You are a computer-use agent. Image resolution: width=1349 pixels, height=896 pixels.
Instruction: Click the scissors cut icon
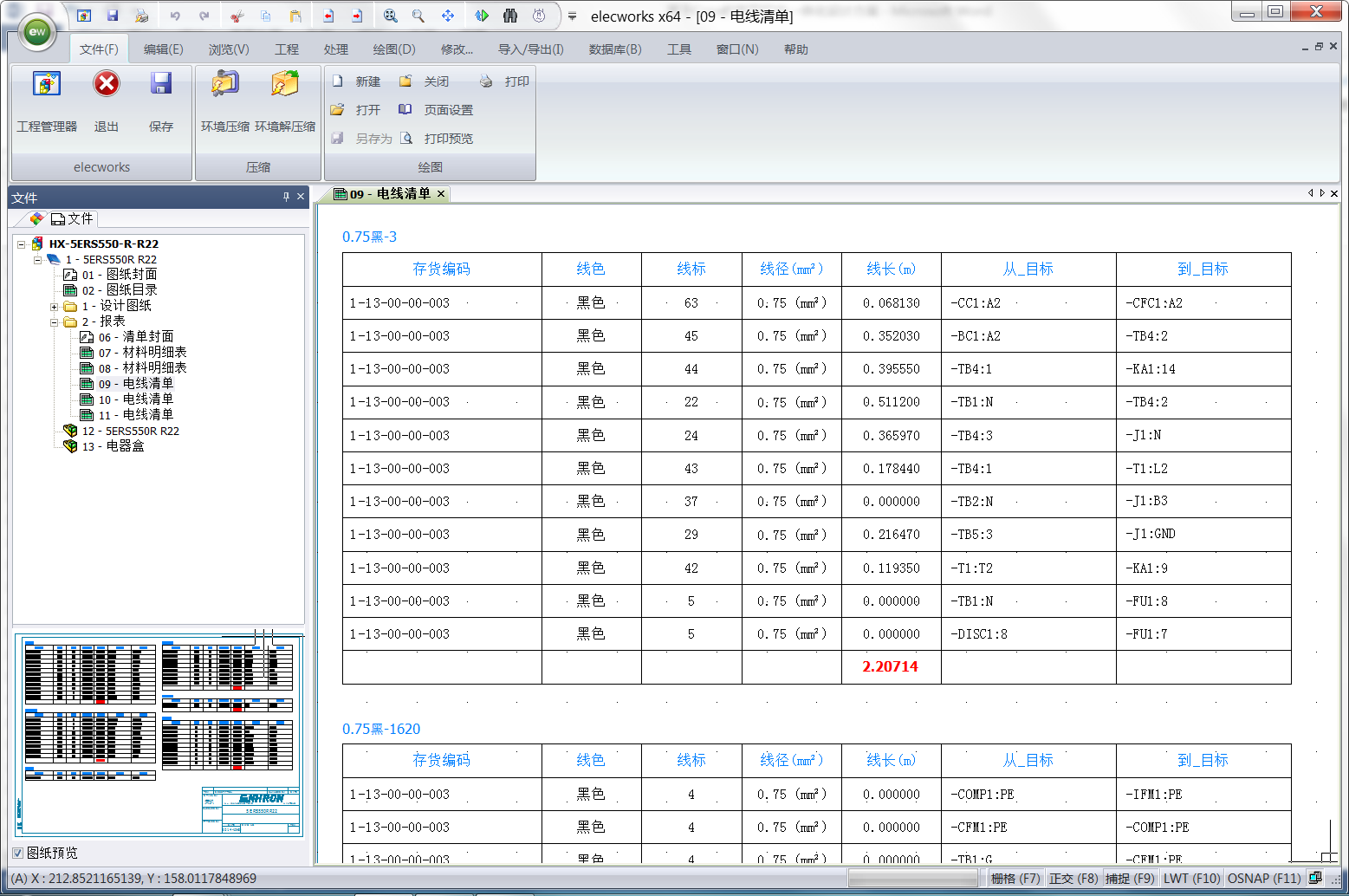click(237, 16)
